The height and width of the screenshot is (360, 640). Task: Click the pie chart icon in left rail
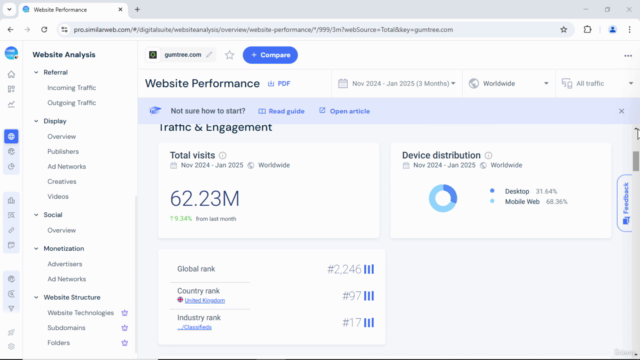pos(11,167)
